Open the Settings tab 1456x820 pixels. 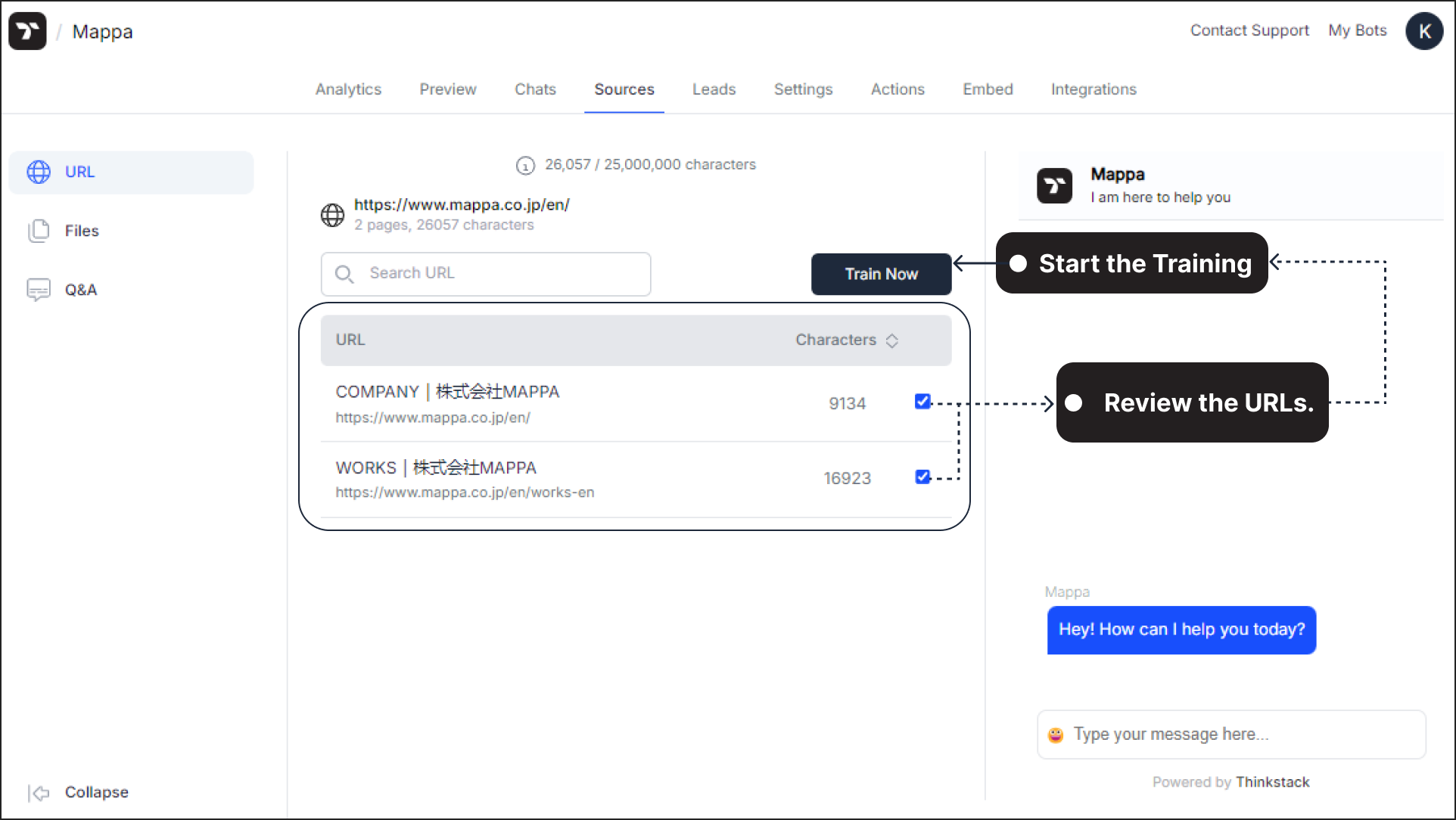click(x=803, y=89)
